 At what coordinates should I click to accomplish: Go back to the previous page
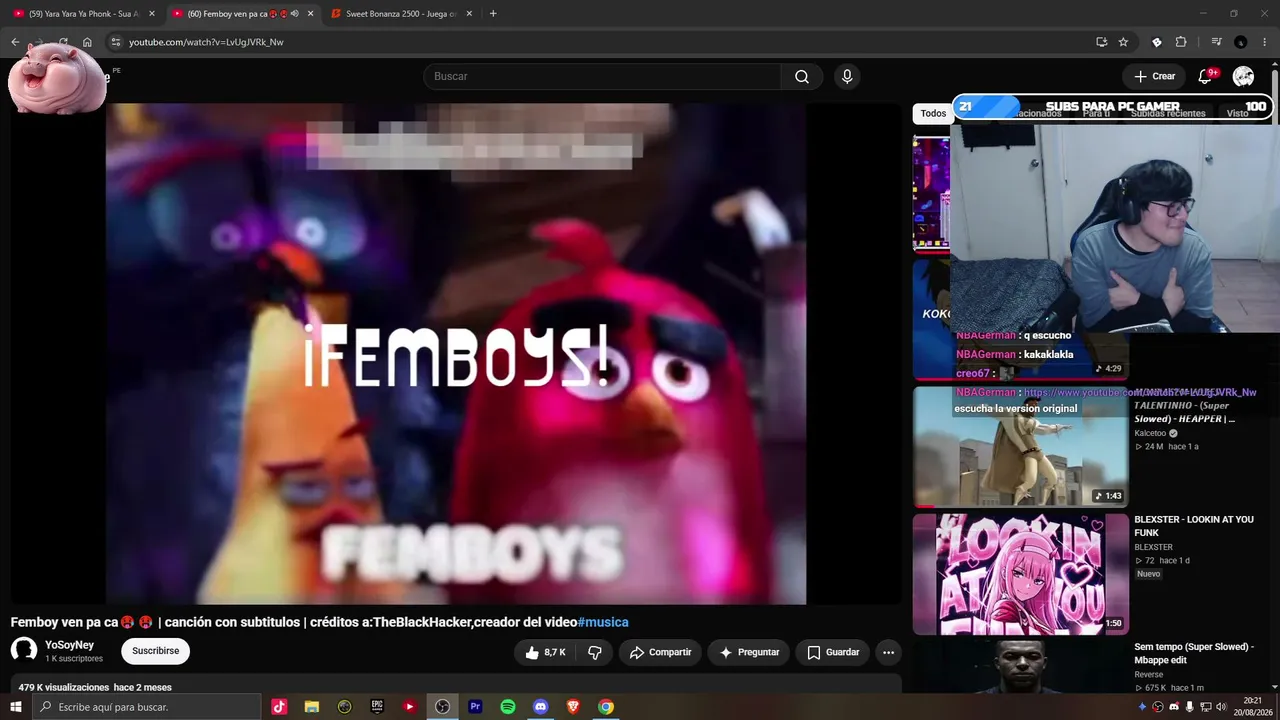[x=15, y=42]
